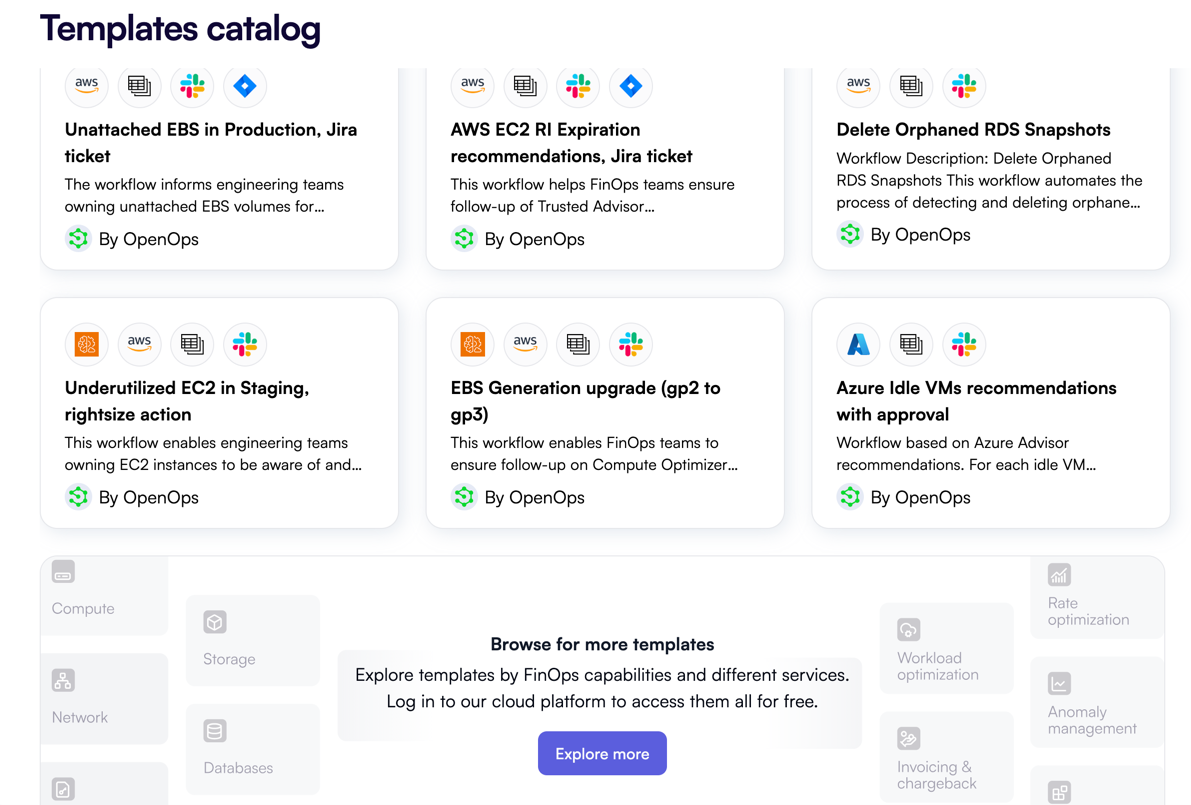
Task: Click the Compute category icon
Action: pyautogui.click(x=63, y=572)
